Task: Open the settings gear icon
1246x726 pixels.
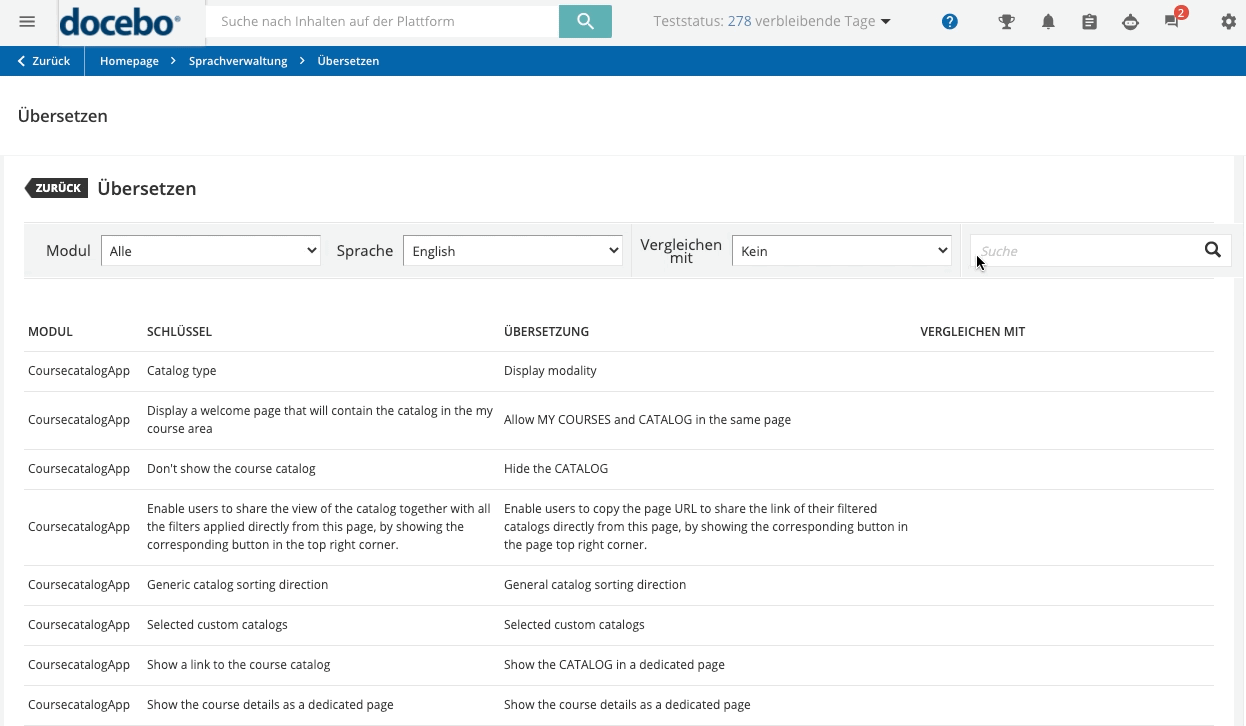Action: pos(1229,21)
